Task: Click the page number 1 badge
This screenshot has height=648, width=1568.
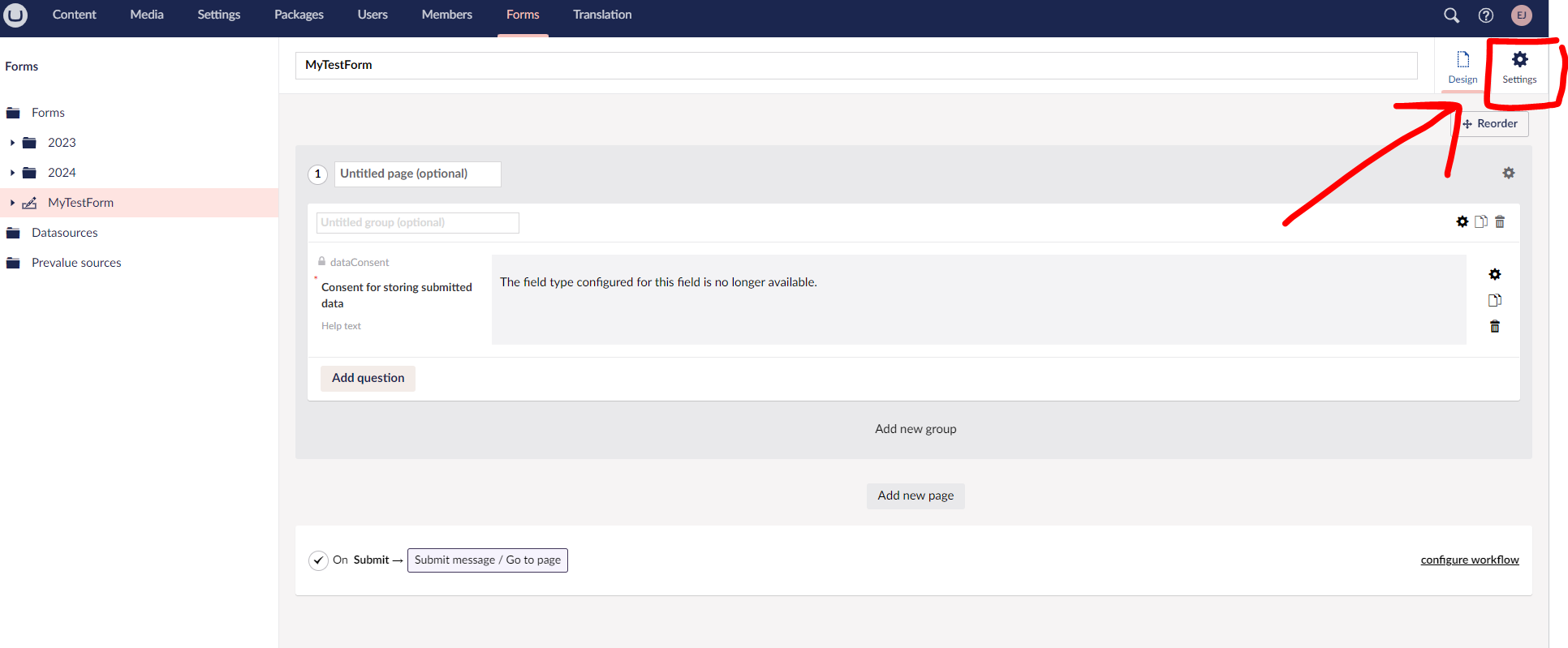Action: coord(317,174)
